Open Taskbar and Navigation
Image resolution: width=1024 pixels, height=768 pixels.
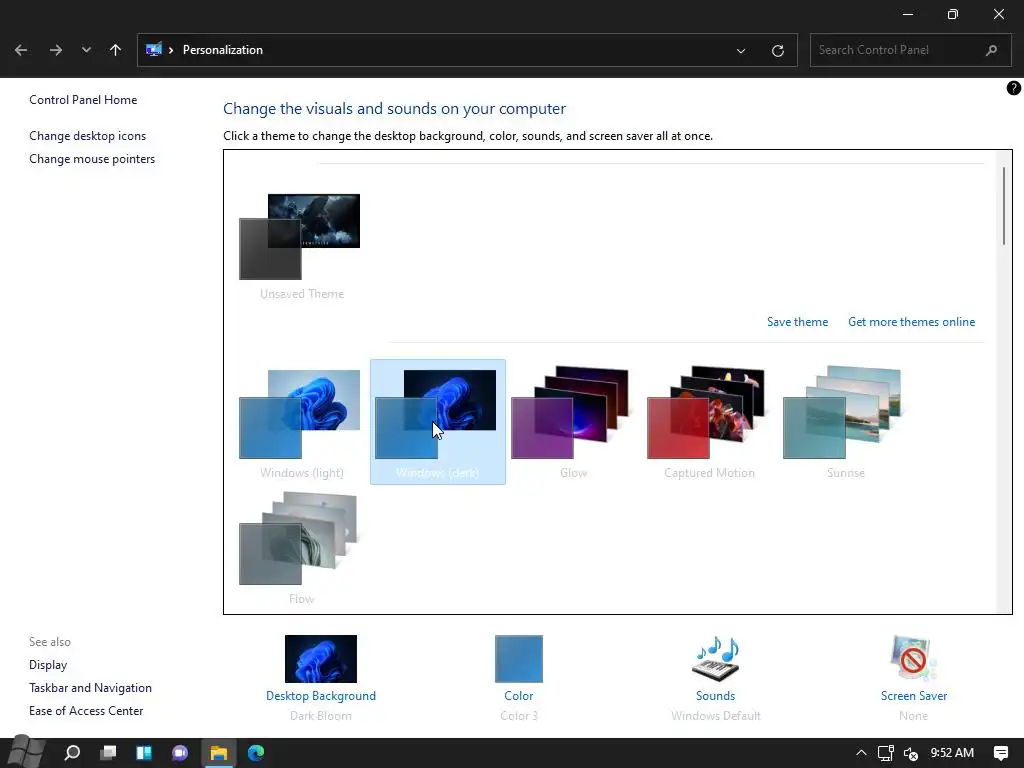90,688
